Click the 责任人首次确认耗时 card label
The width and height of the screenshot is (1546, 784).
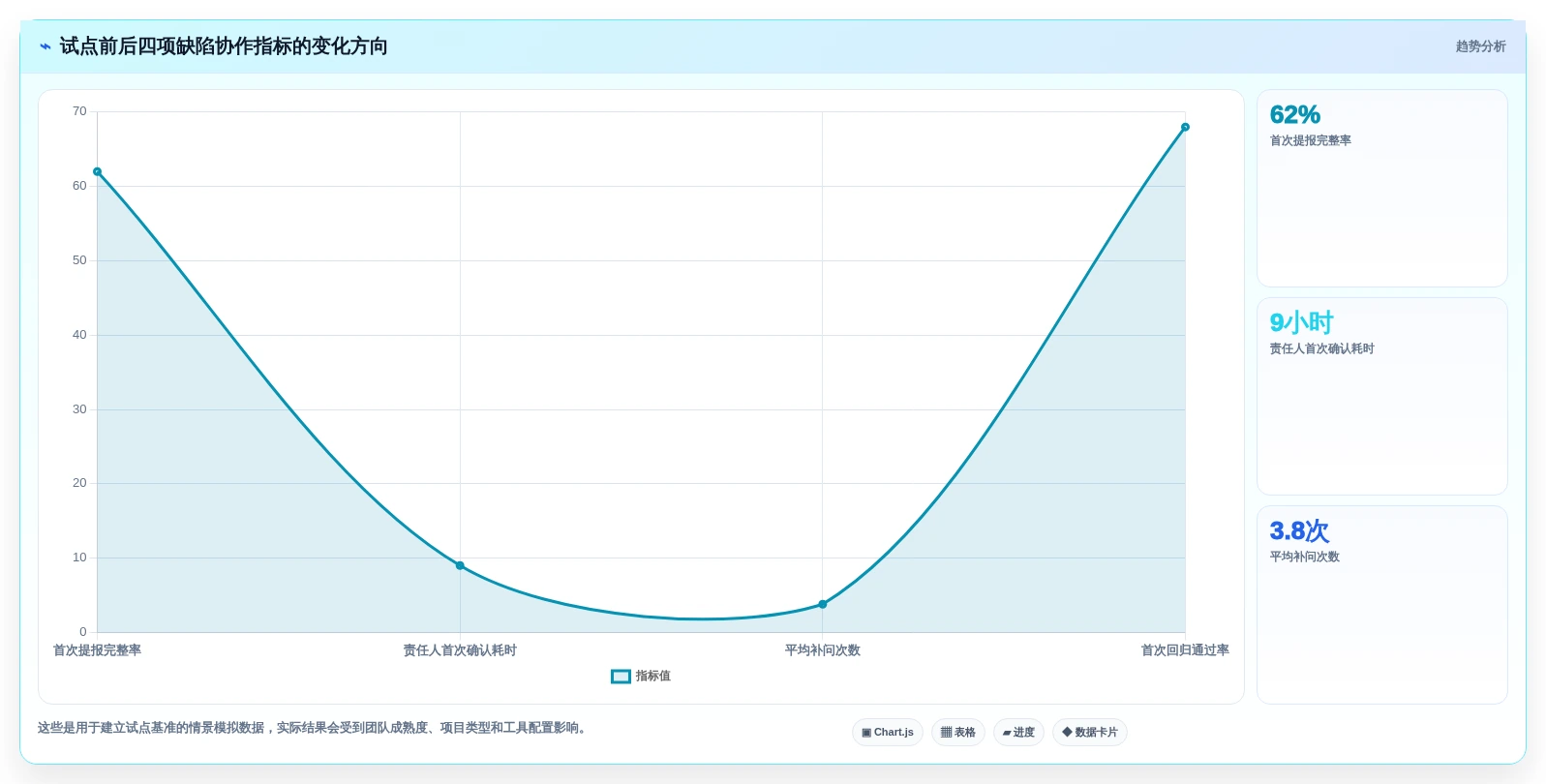[1322, 348]
